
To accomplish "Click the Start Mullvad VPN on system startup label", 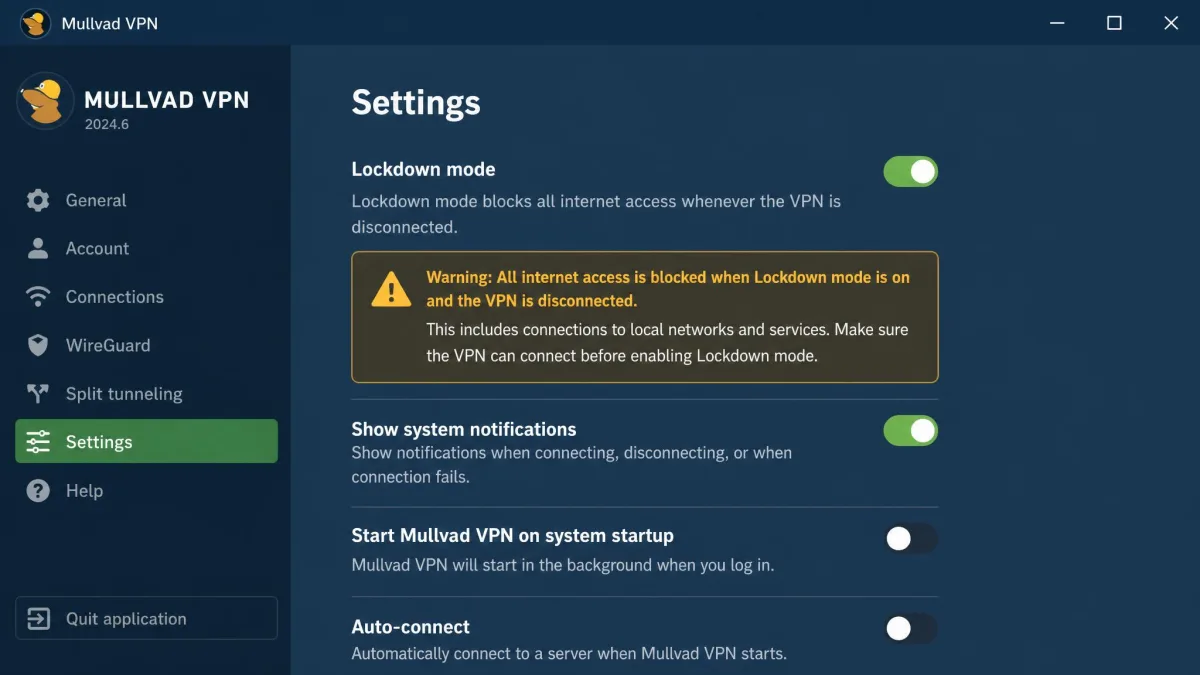I will [513, 535].
